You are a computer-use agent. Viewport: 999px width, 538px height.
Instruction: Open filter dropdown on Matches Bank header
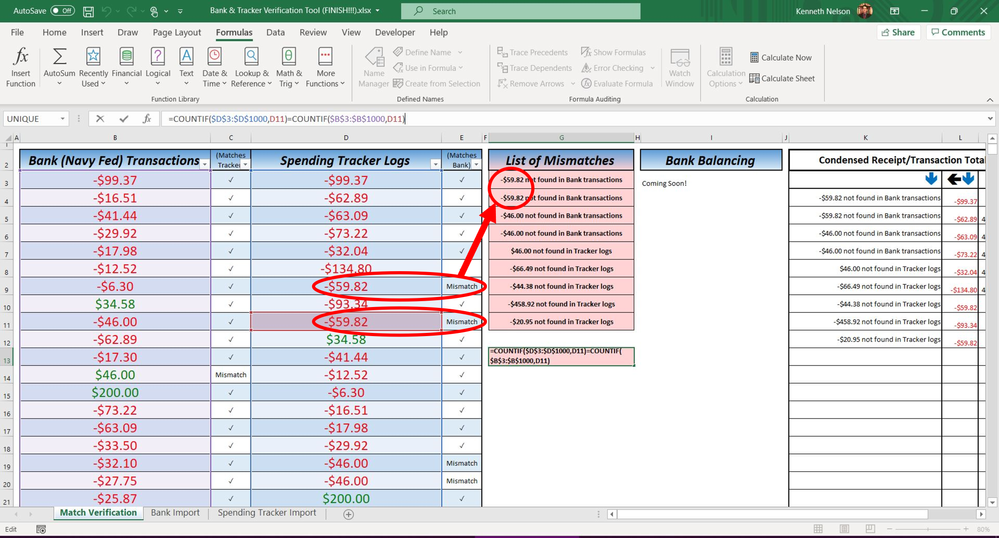[x=476, y=164]
